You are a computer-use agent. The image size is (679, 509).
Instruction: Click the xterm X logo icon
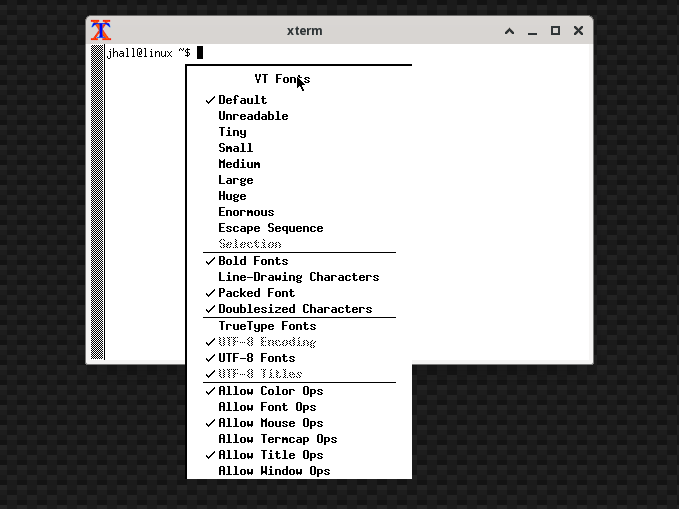(101, 30)
